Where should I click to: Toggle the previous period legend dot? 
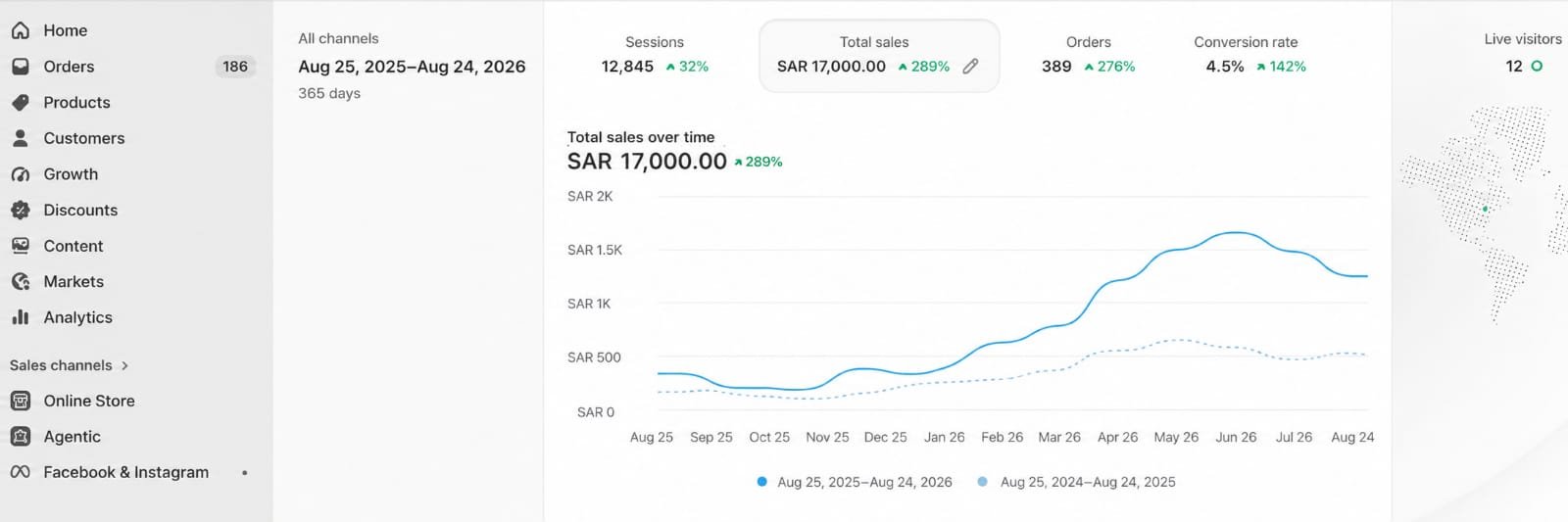coord(982,482)
